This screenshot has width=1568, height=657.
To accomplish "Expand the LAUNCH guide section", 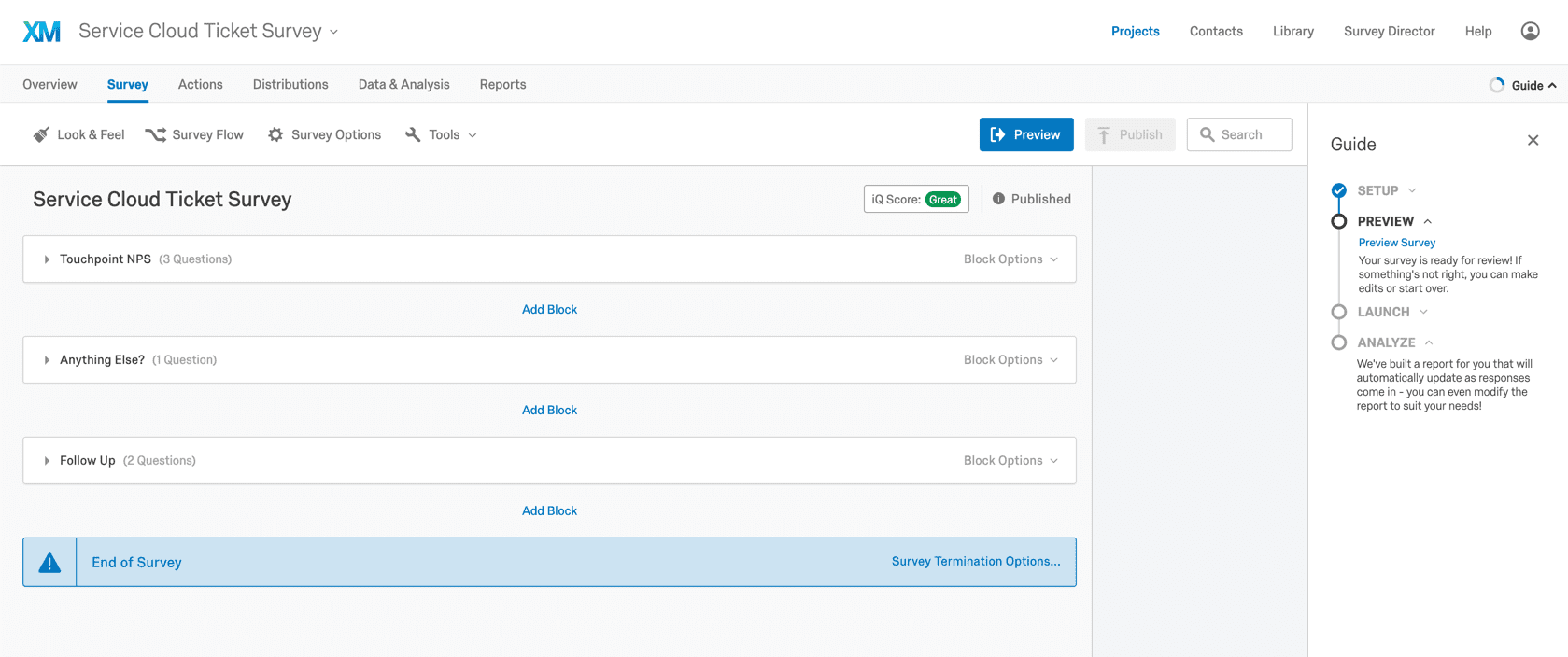I will pyautogui.click(x=1423, y=312).
